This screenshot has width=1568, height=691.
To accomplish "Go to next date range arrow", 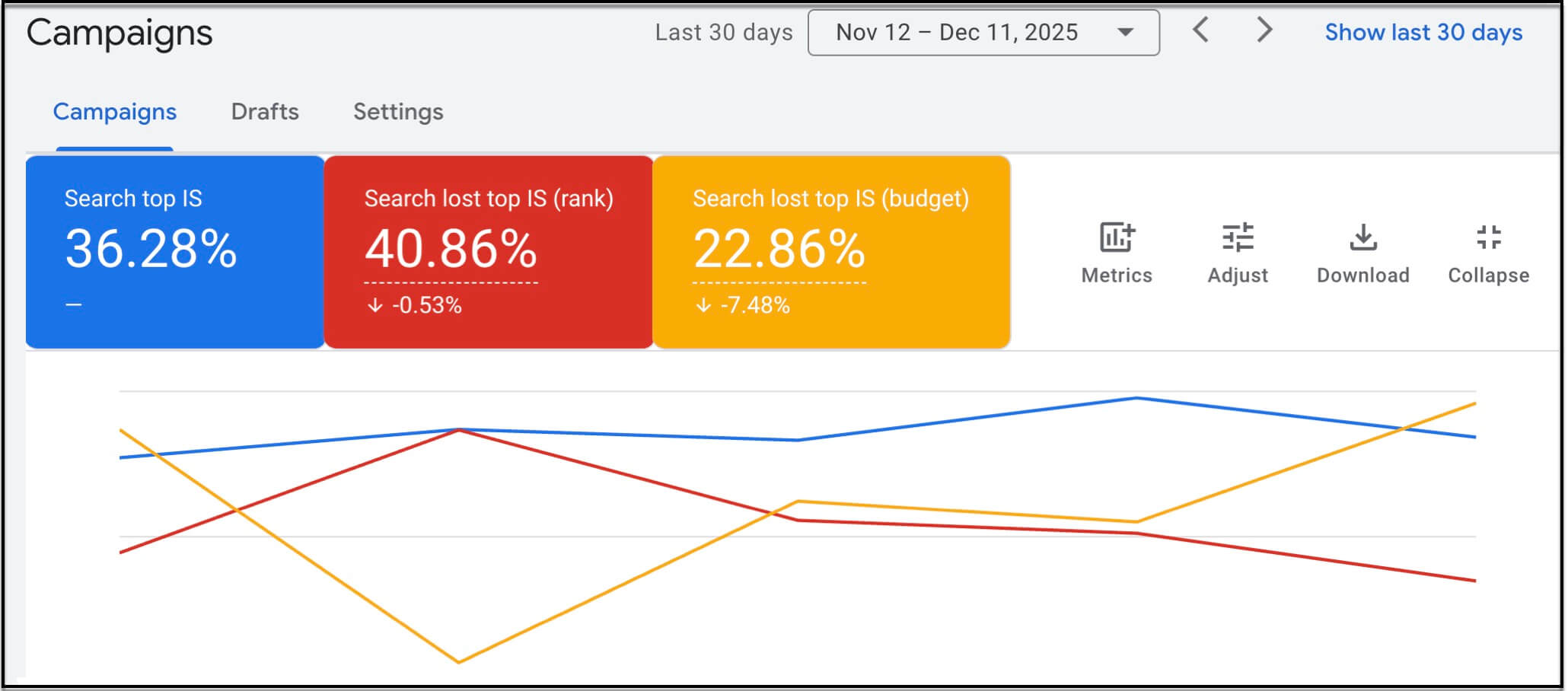I will (x=1264, y=31).
